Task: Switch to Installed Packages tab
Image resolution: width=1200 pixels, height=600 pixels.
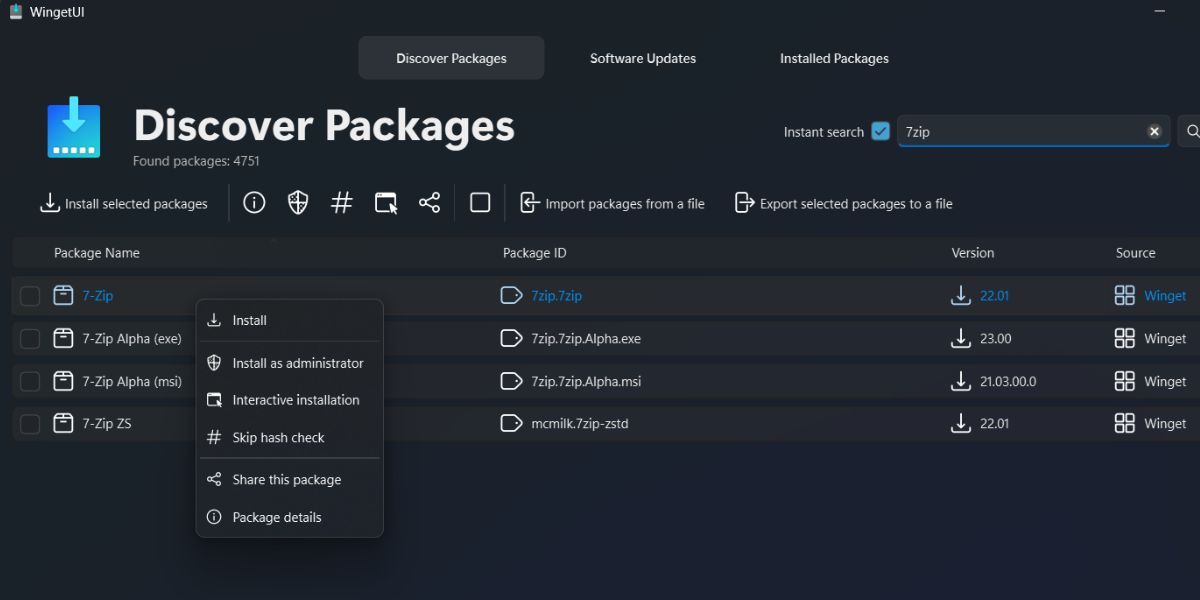Action: (x=834, y=58)
